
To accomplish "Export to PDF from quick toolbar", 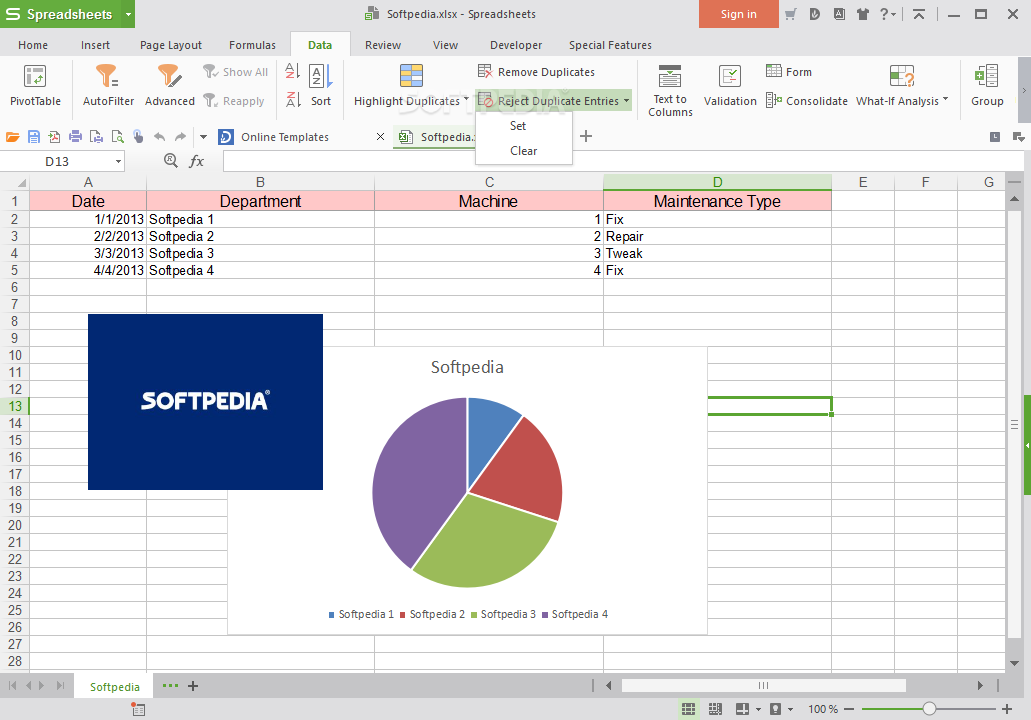I will 55,137.
